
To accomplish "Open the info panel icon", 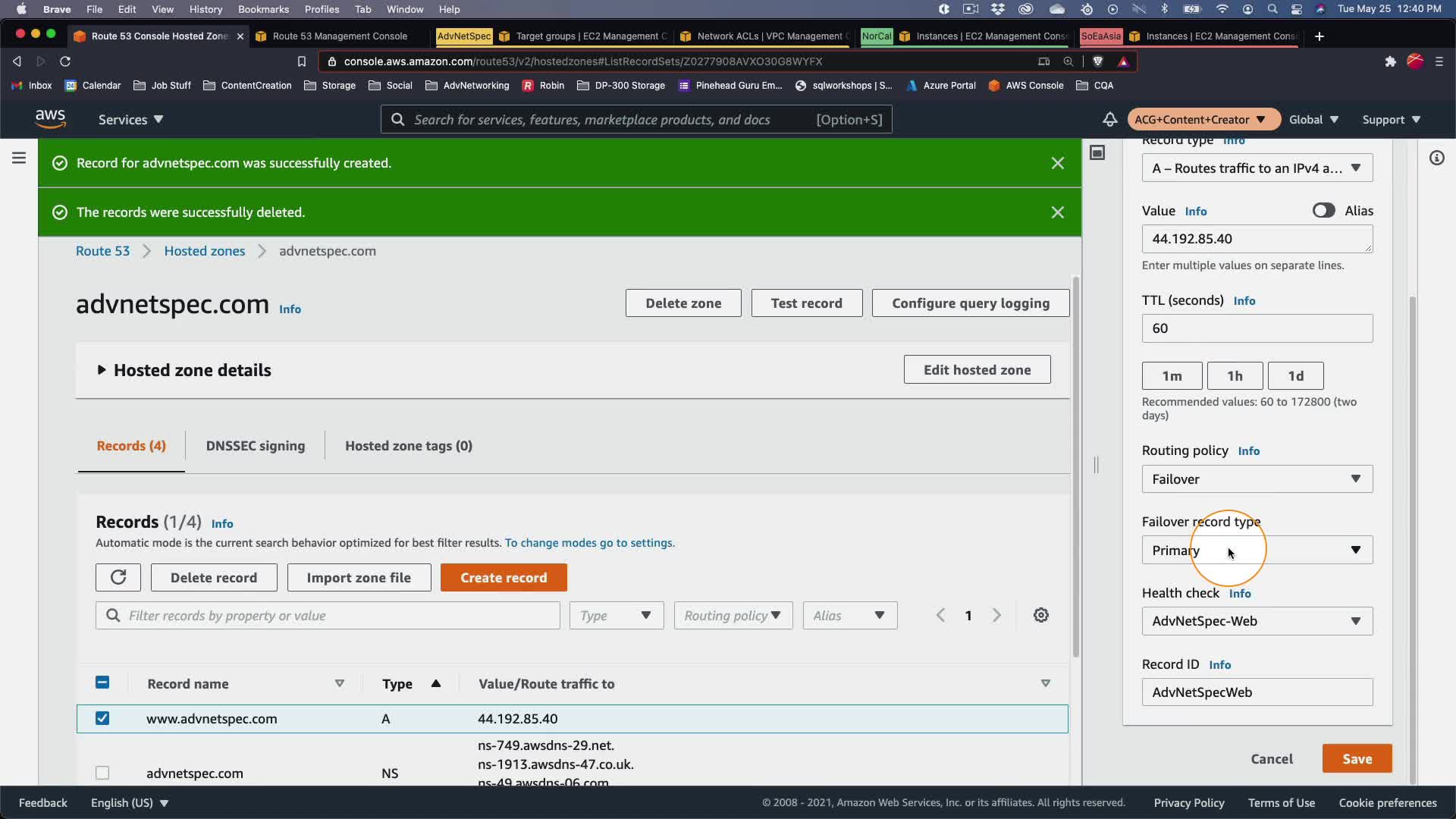I will (x=1436, y=158).
